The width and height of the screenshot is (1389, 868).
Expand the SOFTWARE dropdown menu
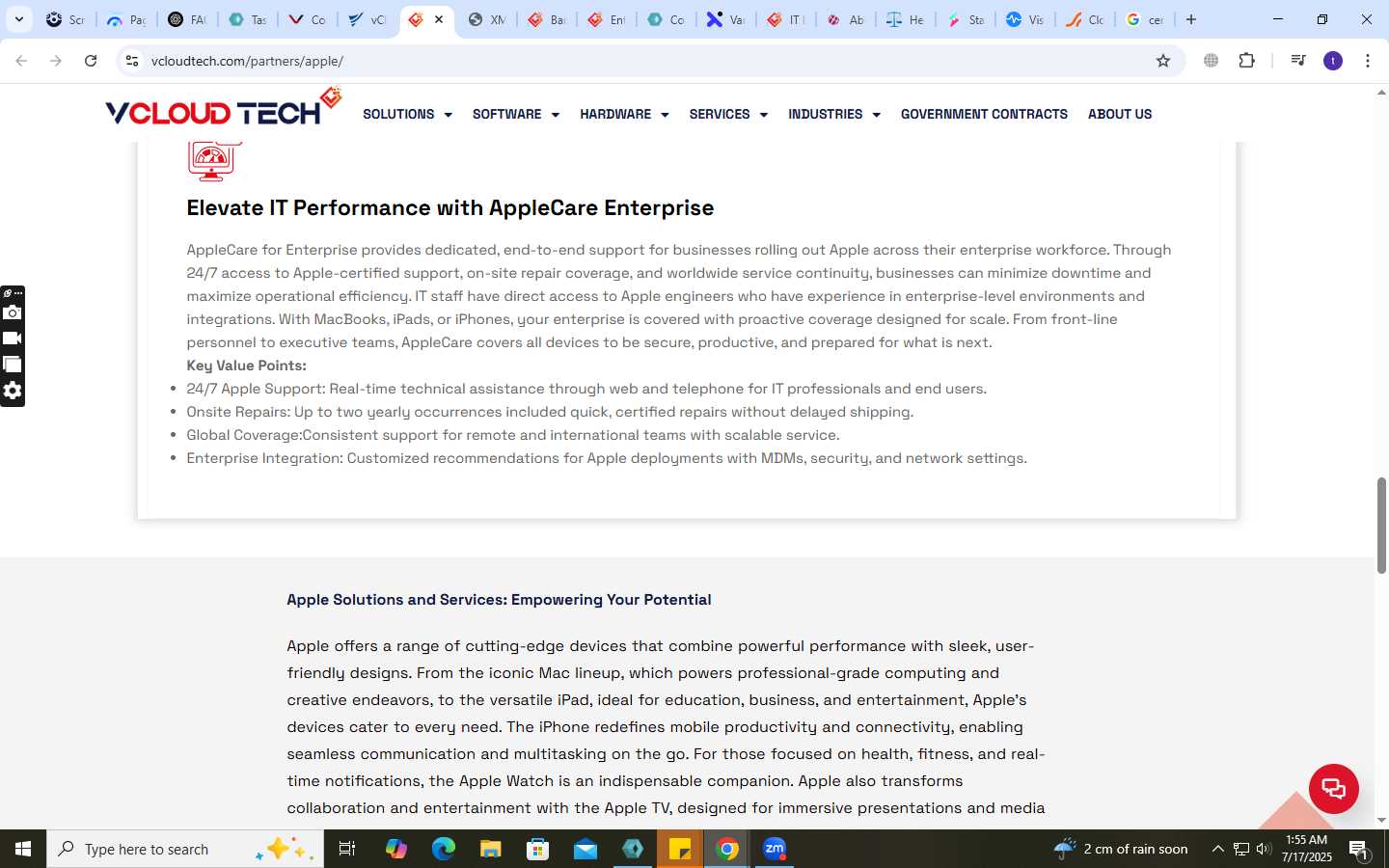point(516,114)
